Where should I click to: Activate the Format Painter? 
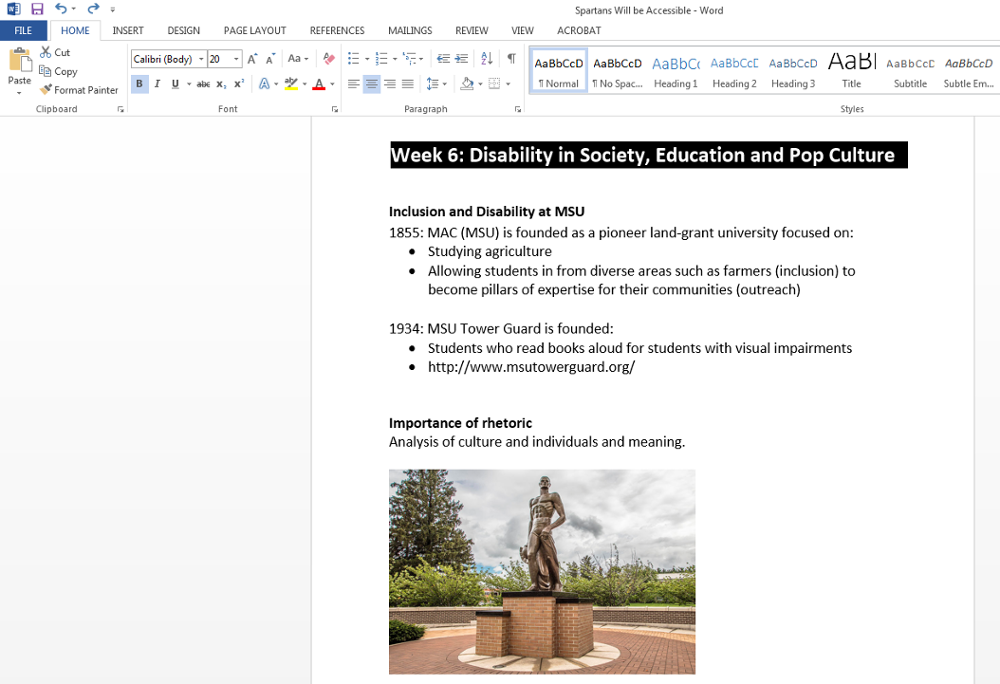(79, 90)
